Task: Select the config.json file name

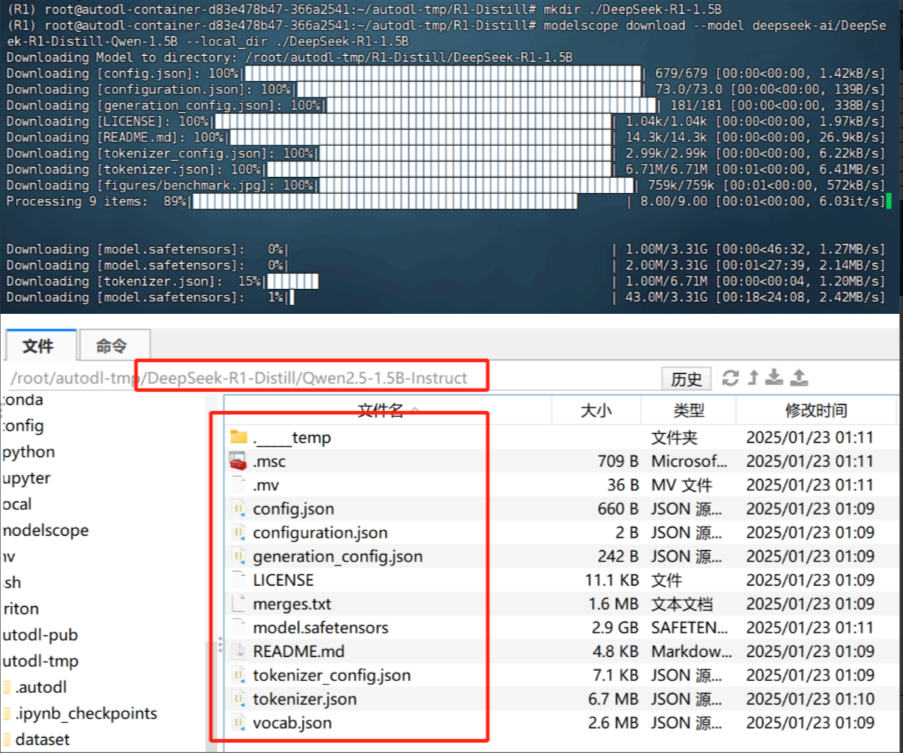Action: (293, 509)
